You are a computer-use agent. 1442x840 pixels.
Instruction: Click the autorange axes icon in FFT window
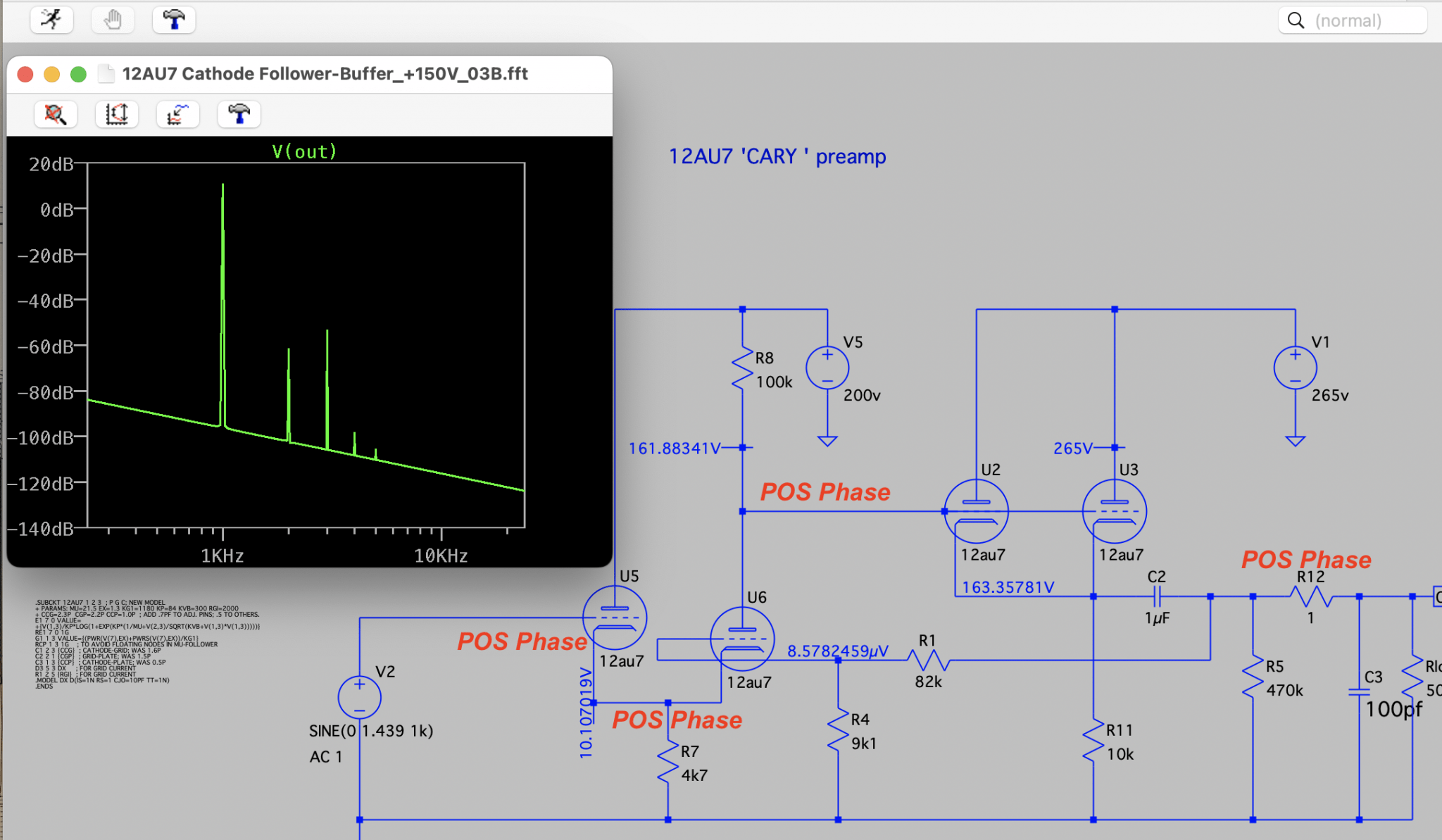(x=117, y=114)
